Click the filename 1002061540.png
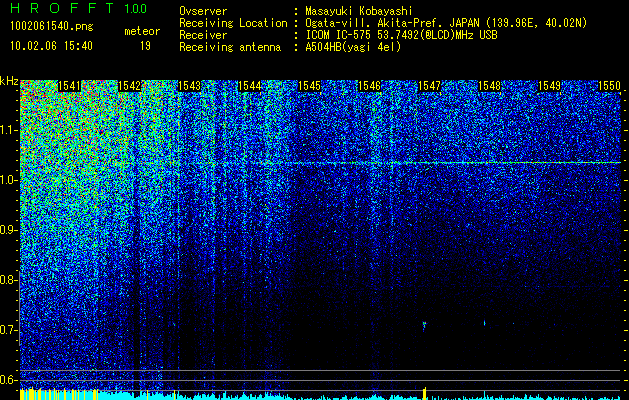This screenshot has height=400, width=629. point(52,27)
